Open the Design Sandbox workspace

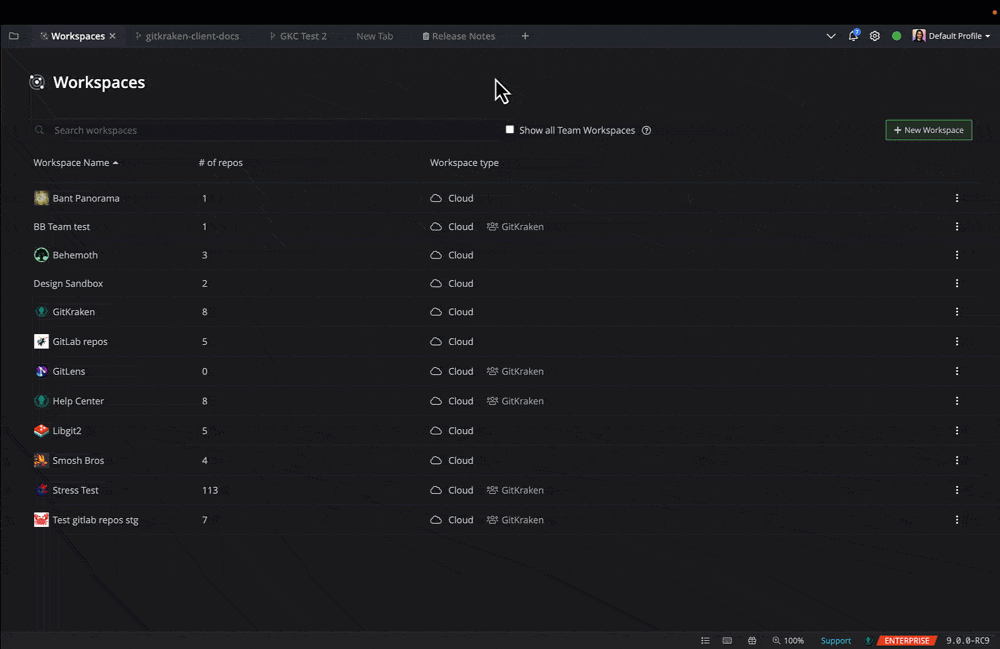tap(68, 283)
